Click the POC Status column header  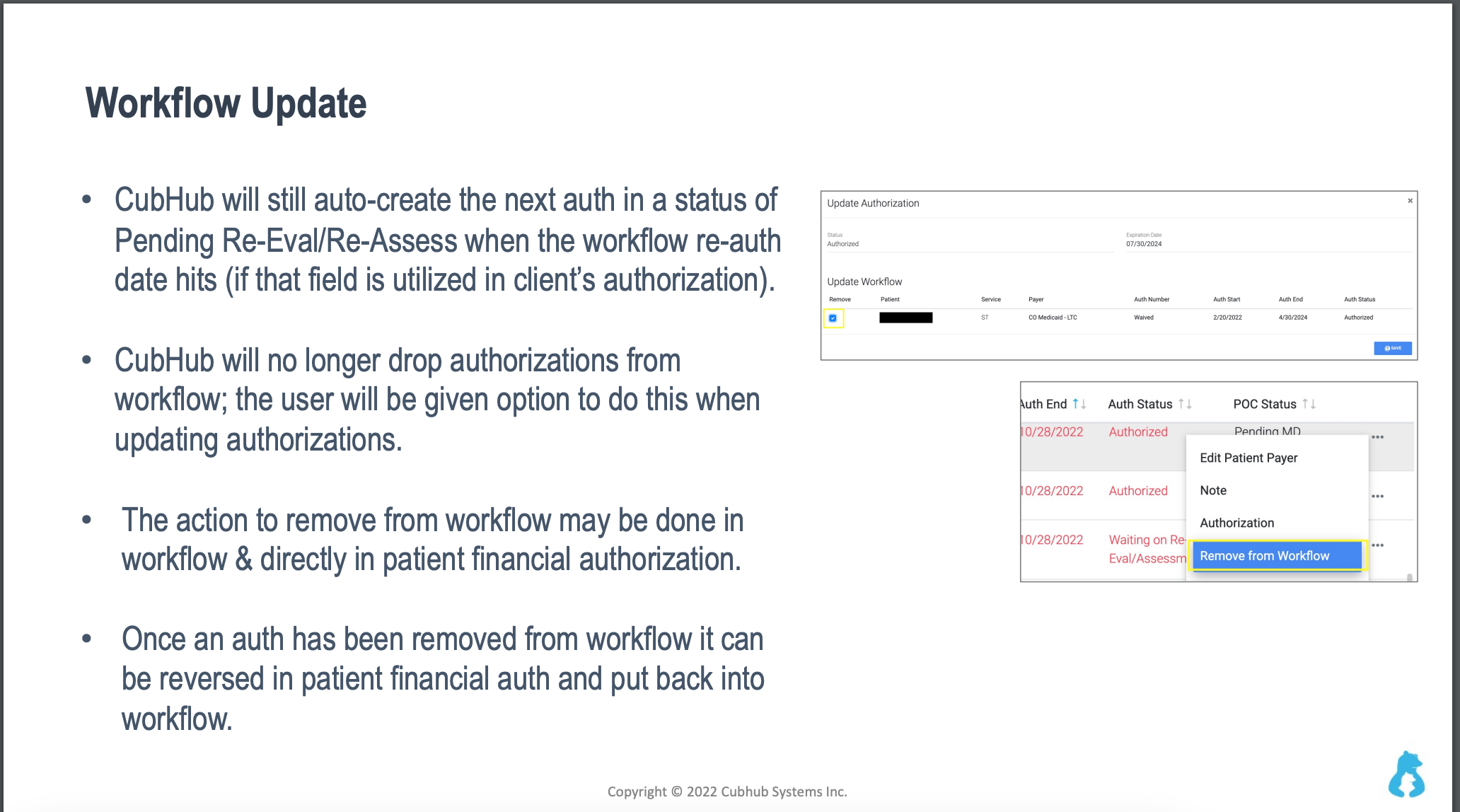(x=1265, y=404)
